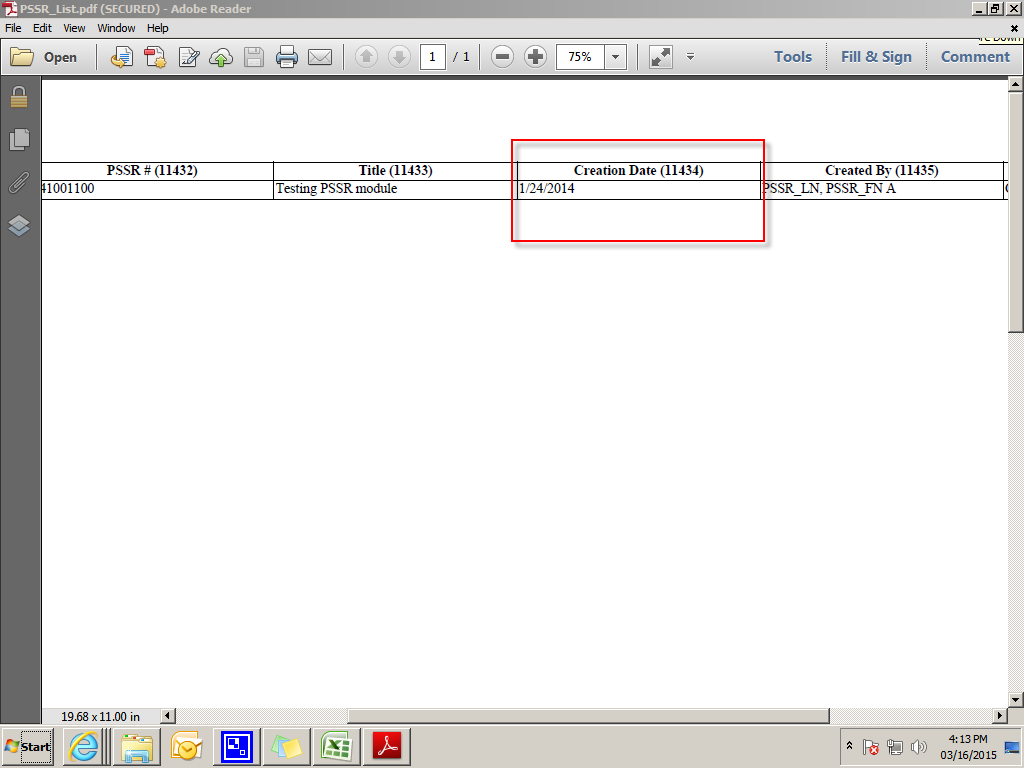1024x768 pixels.
Task: Zoom in with the plus button
Action: pyautogui.click(x=536, y=57)
